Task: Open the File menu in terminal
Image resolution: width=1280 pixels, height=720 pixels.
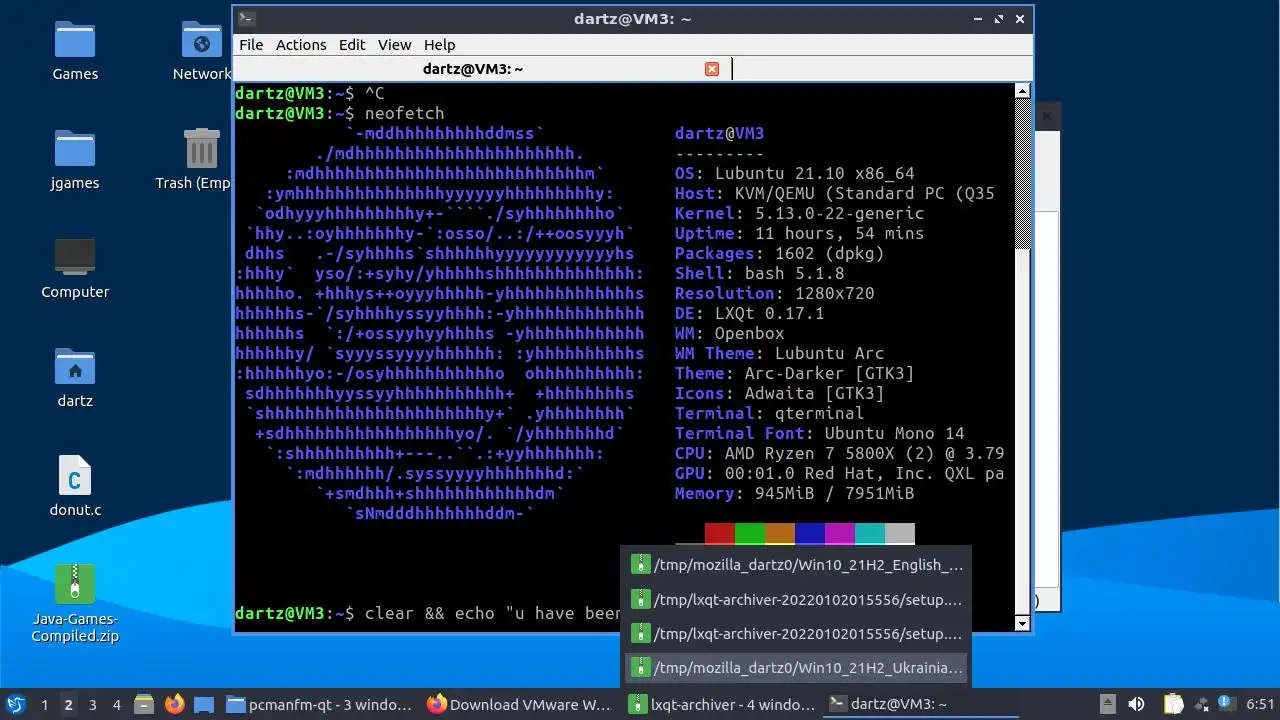Action: click(251, 45)
